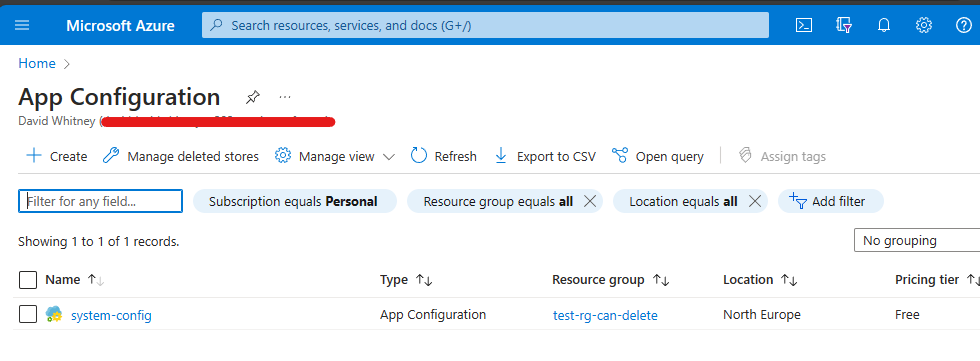Open the system-config store
Image resolution: width=980 pixels, height=361 pixels.
click(111, 315)
